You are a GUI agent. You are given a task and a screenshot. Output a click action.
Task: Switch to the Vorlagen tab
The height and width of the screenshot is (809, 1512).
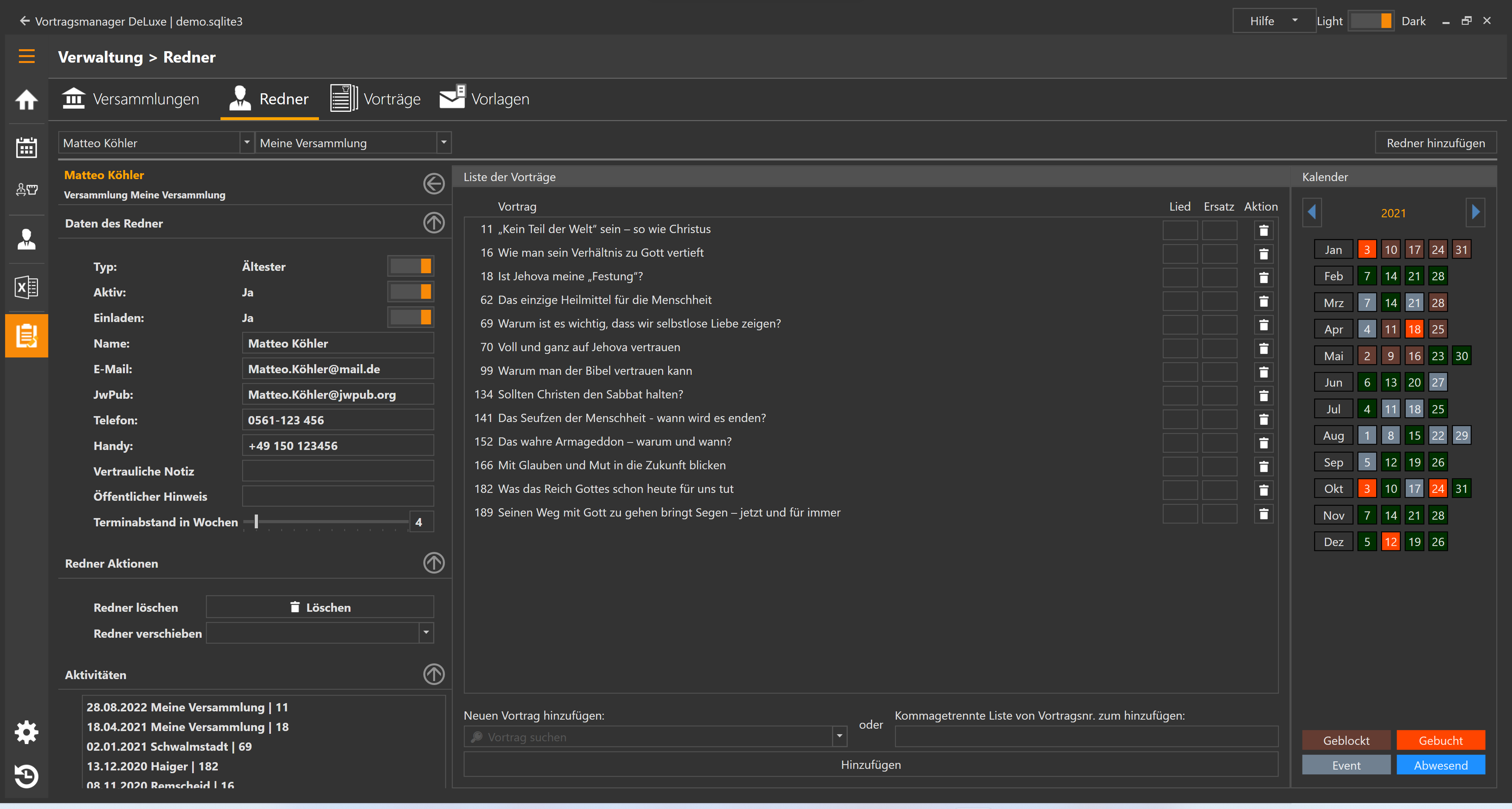coord(484,98)
